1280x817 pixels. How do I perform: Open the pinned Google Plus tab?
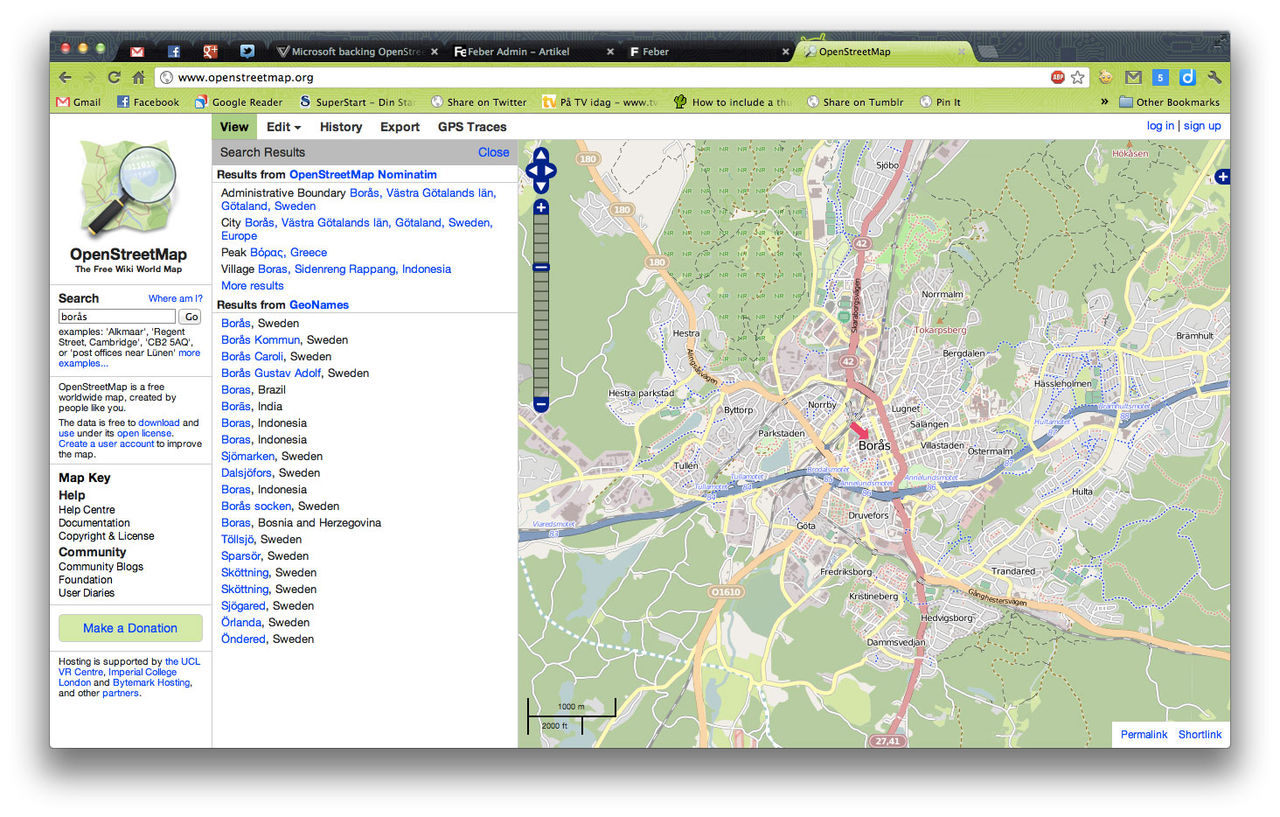(210, 51)
